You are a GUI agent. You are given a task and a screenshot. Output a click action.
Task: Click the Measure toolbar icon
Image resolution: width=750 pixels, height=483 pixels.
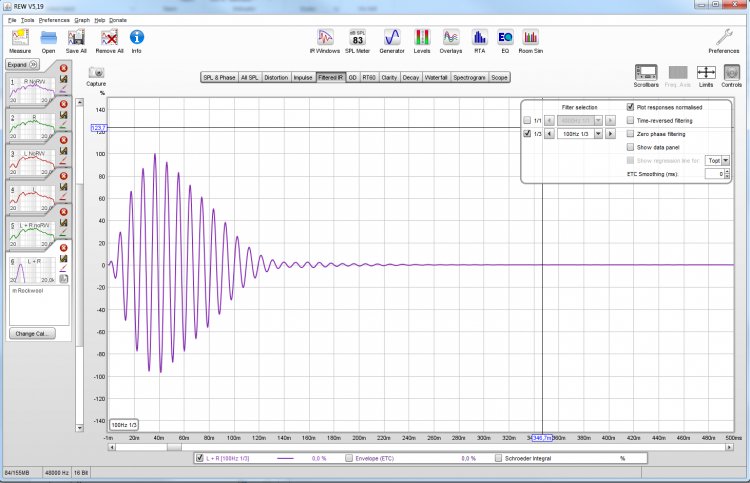(x=20, y=37)
